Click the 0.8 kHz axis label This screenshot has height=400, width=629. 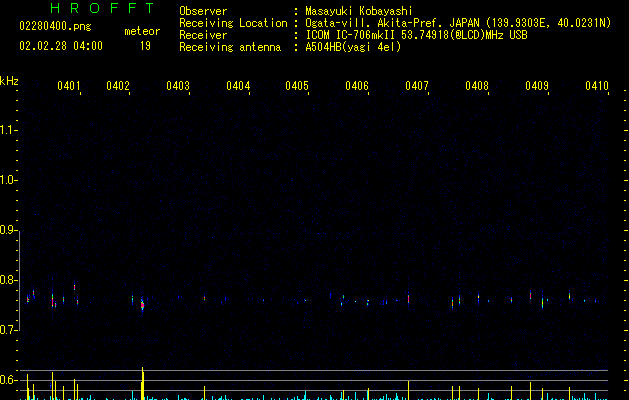coord(8,280)
